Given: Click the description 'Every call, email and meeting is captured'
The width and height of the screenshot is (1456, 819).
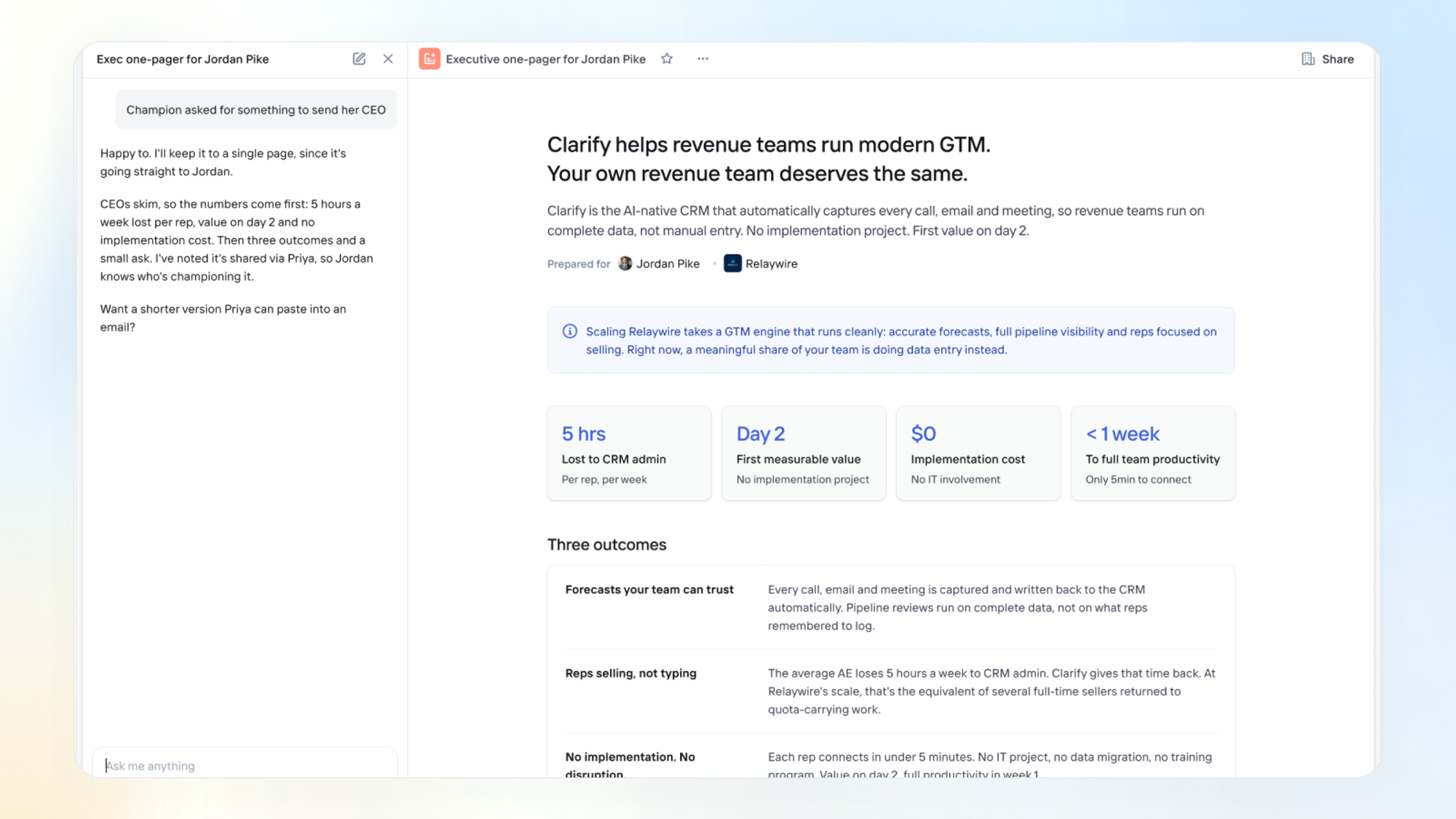Looking at the screenshot, I should click(x=957, y=608).
